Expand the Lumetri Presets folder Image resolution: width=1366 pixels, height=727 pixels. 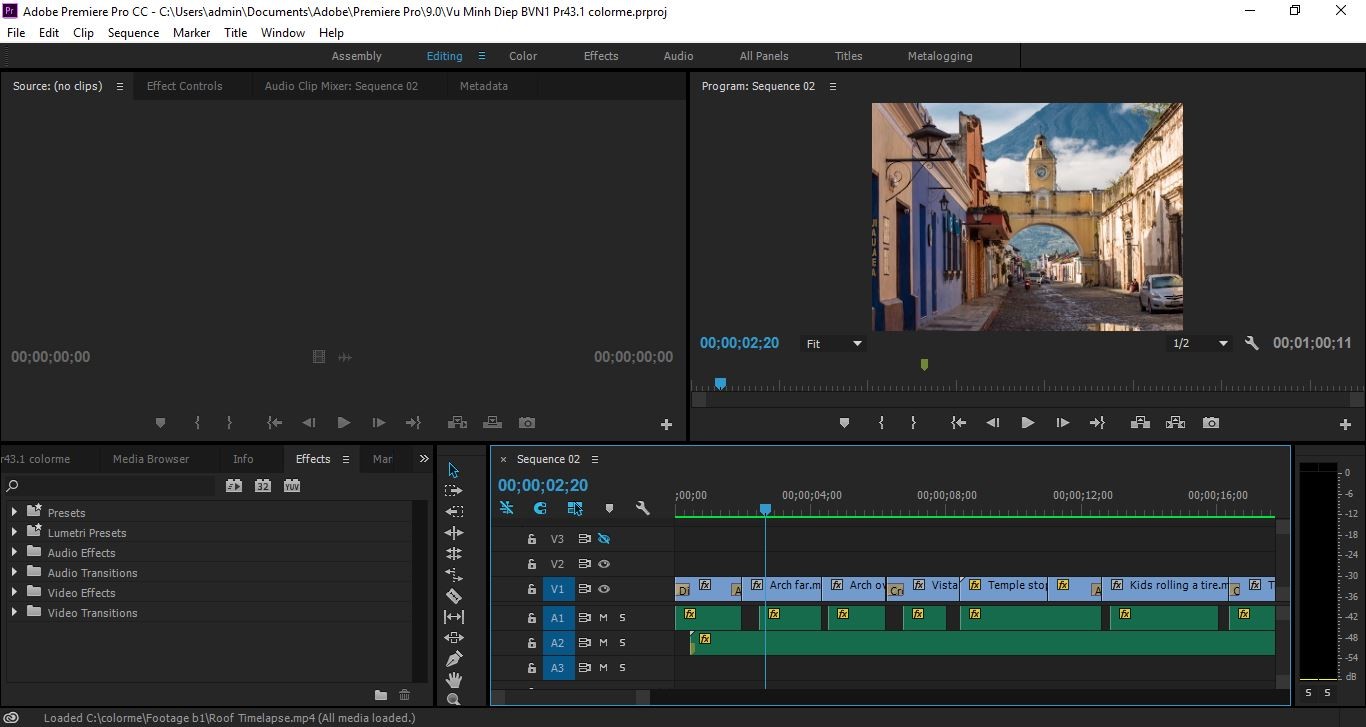click(x=14, y=533)
